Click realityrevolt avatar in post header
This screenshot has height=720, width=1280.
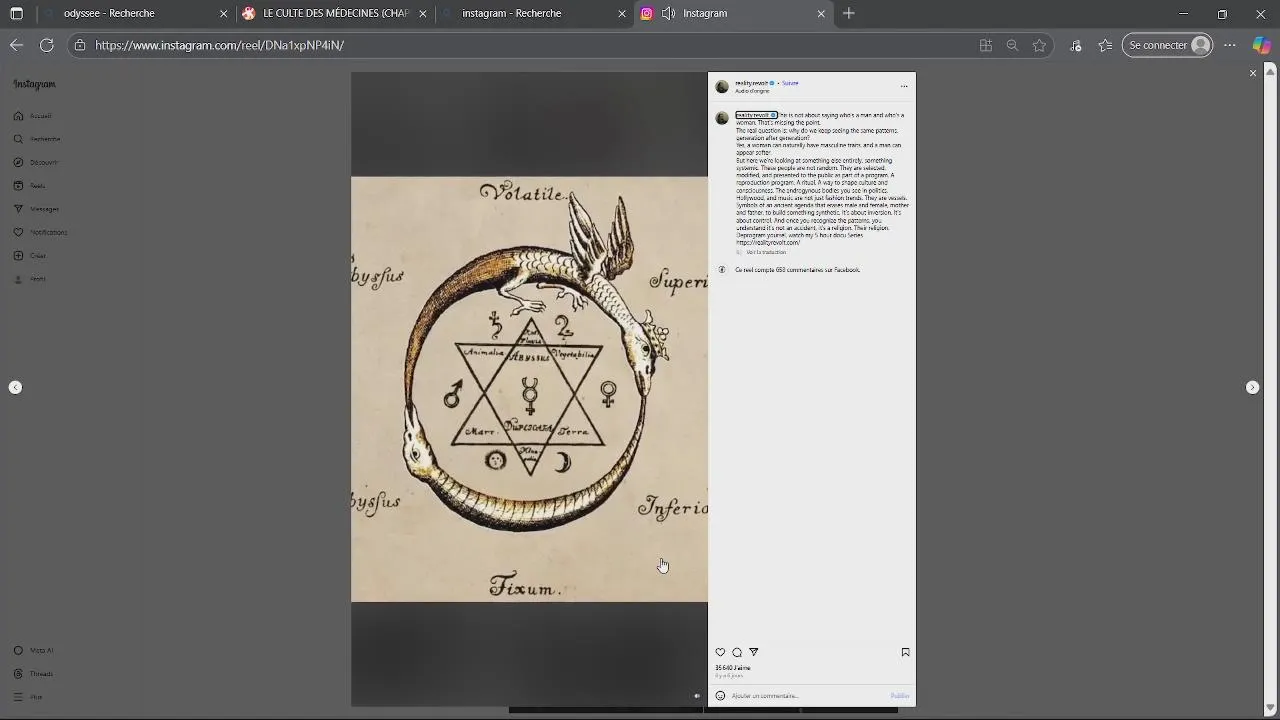click(722, 87)
